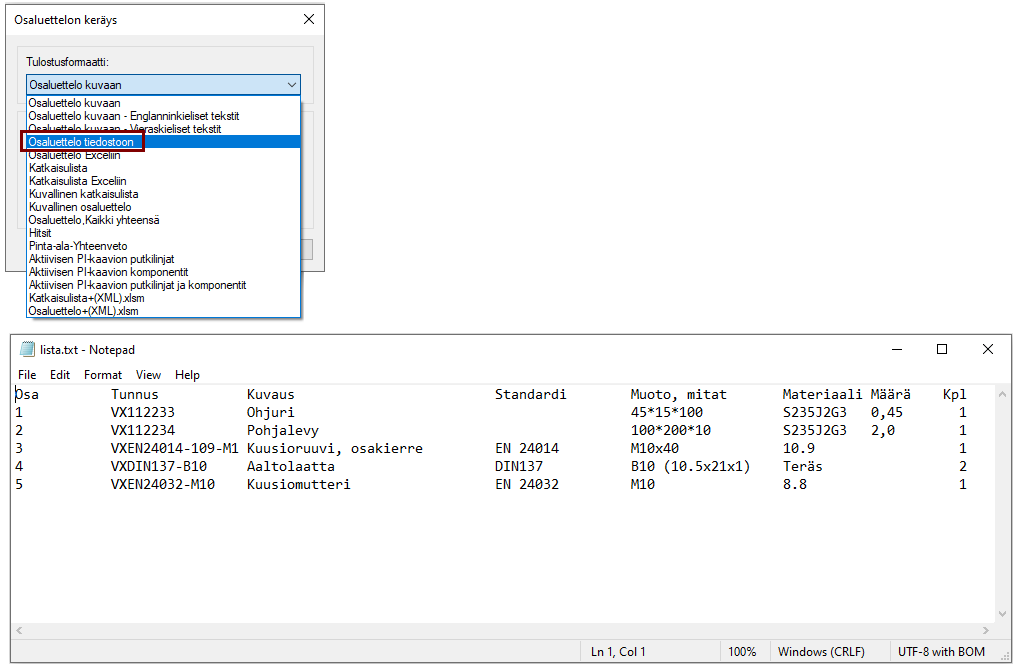Pick 'Katkaisulista Exceliin' option
The image size is (1015, 665).
[78, 181]
